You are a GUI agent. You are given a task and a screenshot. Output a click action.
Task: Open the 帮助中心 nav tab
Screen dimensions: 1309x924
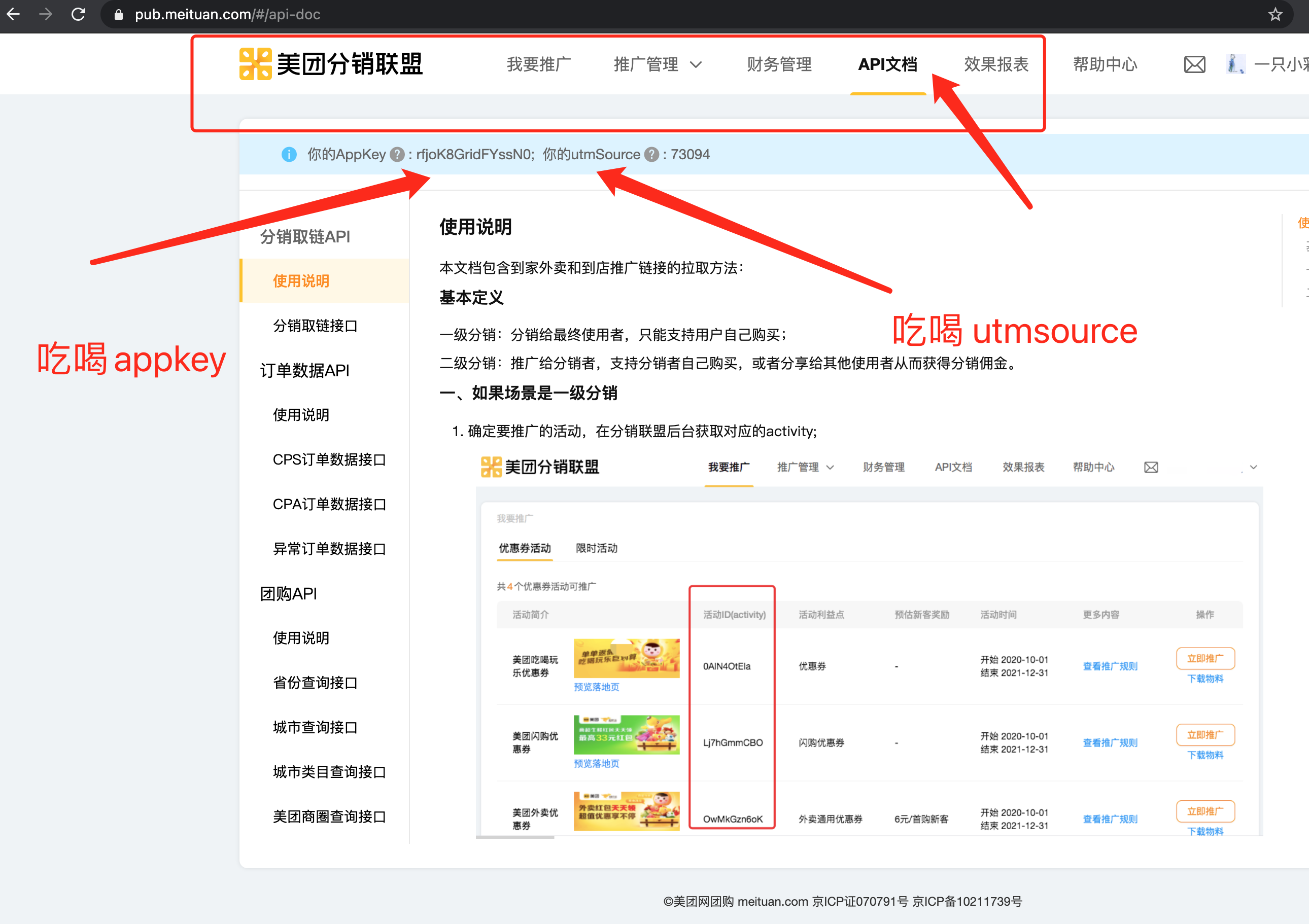[1105, 64]
